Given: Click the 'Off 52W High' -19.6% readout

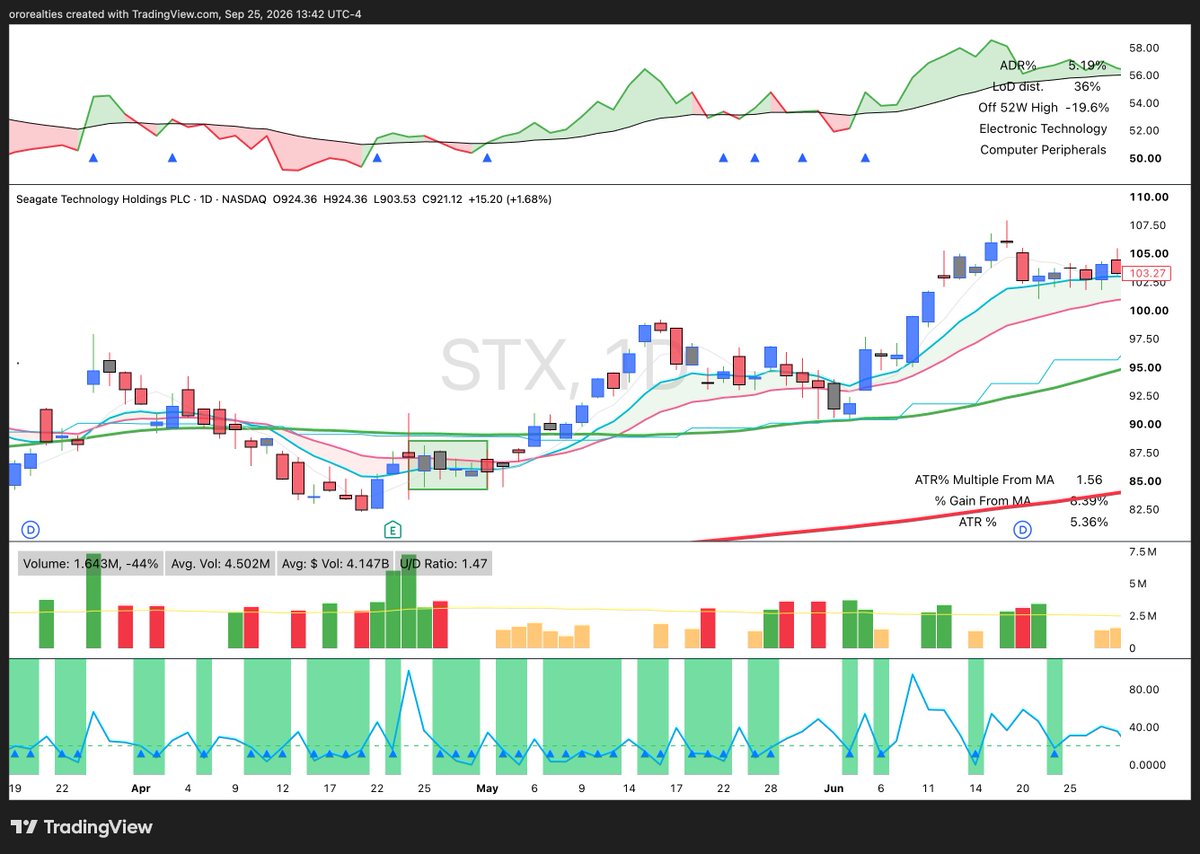Looking at the screenshot, I should coord(1043,107).
